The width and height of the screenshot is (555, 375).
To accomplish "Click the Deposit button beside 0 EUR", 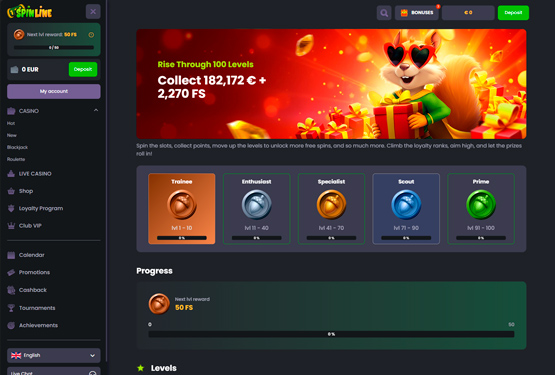I will tap(83, 69).
